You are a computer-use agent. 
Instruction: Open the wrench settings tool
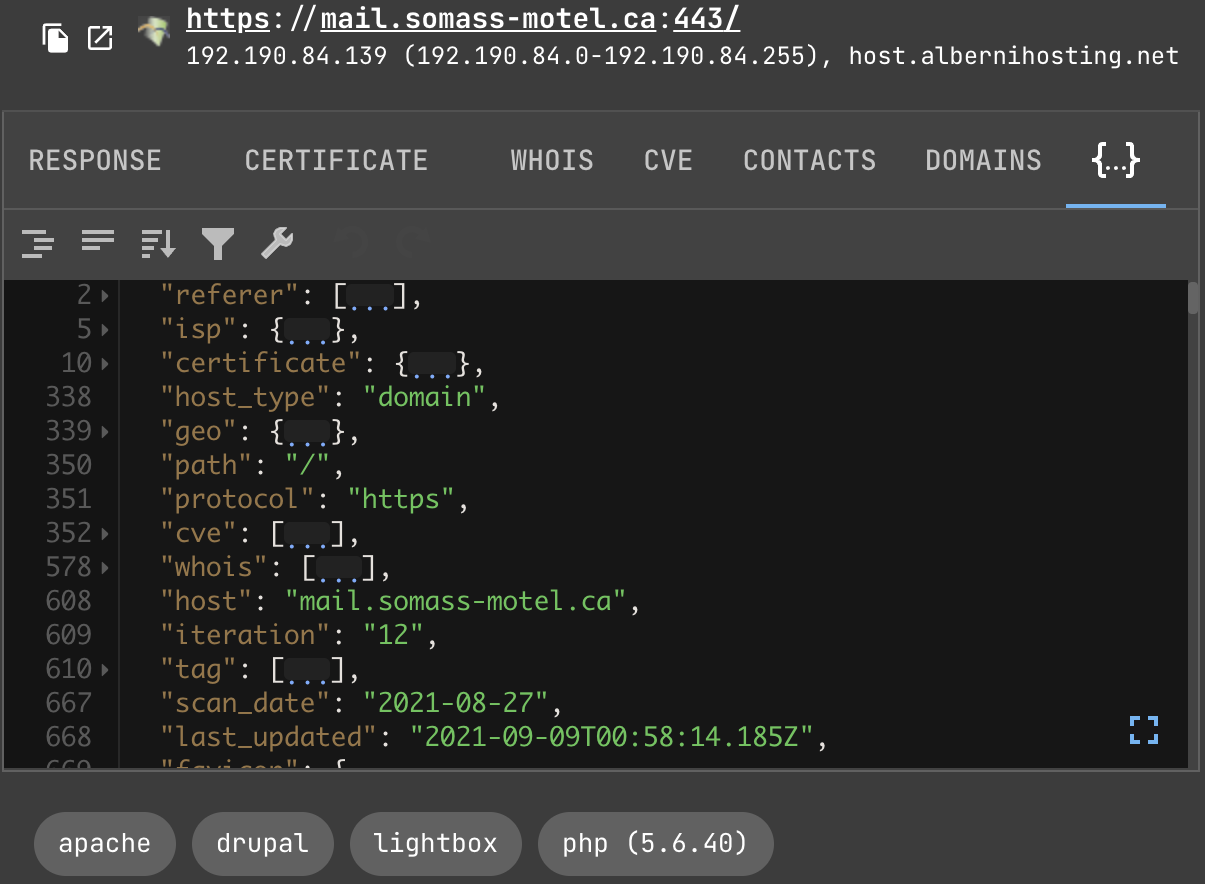click(x=277, y=243)
